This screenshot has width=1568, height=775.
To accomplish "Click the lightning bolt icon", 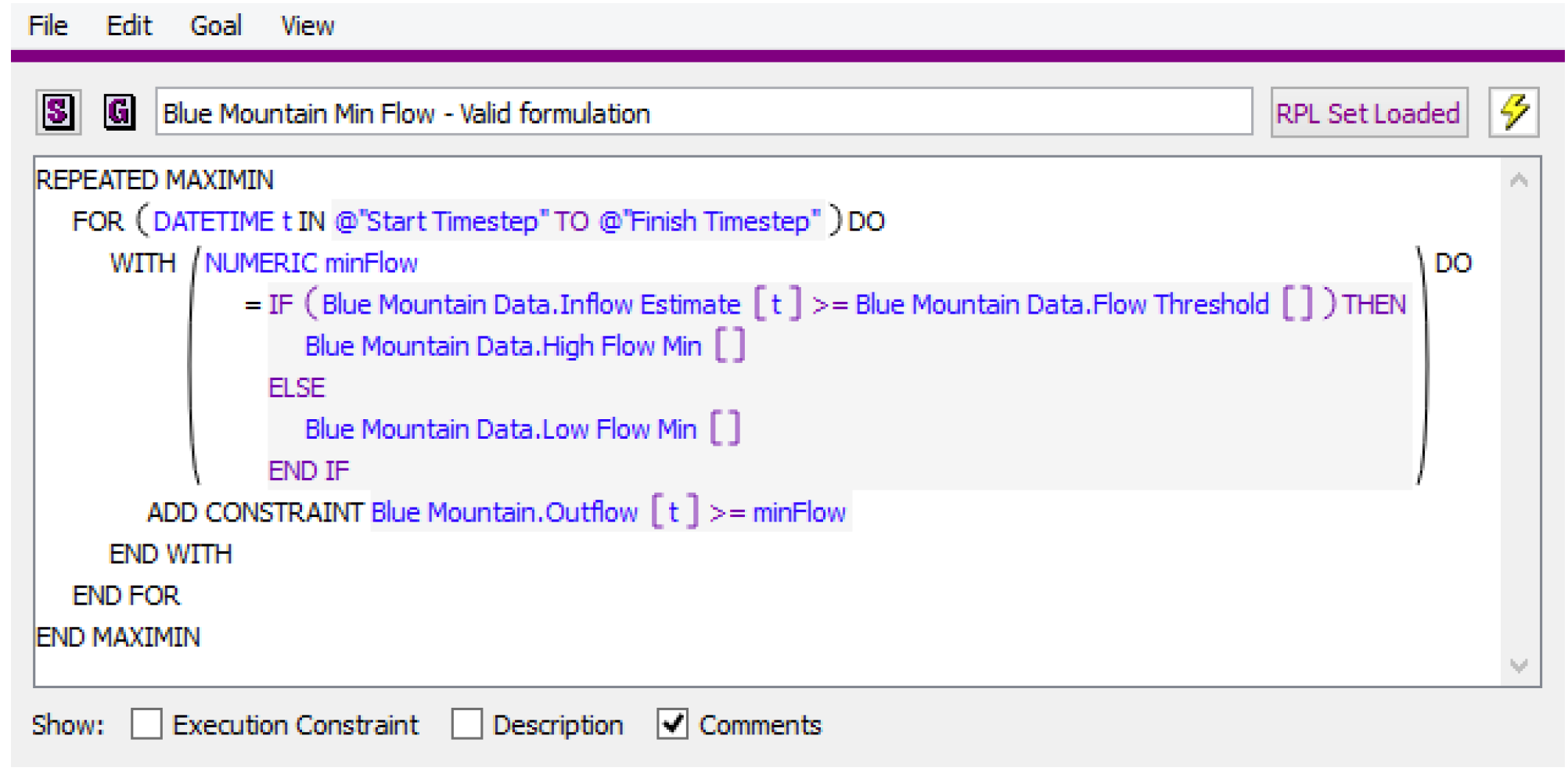I will [1513, 113].
